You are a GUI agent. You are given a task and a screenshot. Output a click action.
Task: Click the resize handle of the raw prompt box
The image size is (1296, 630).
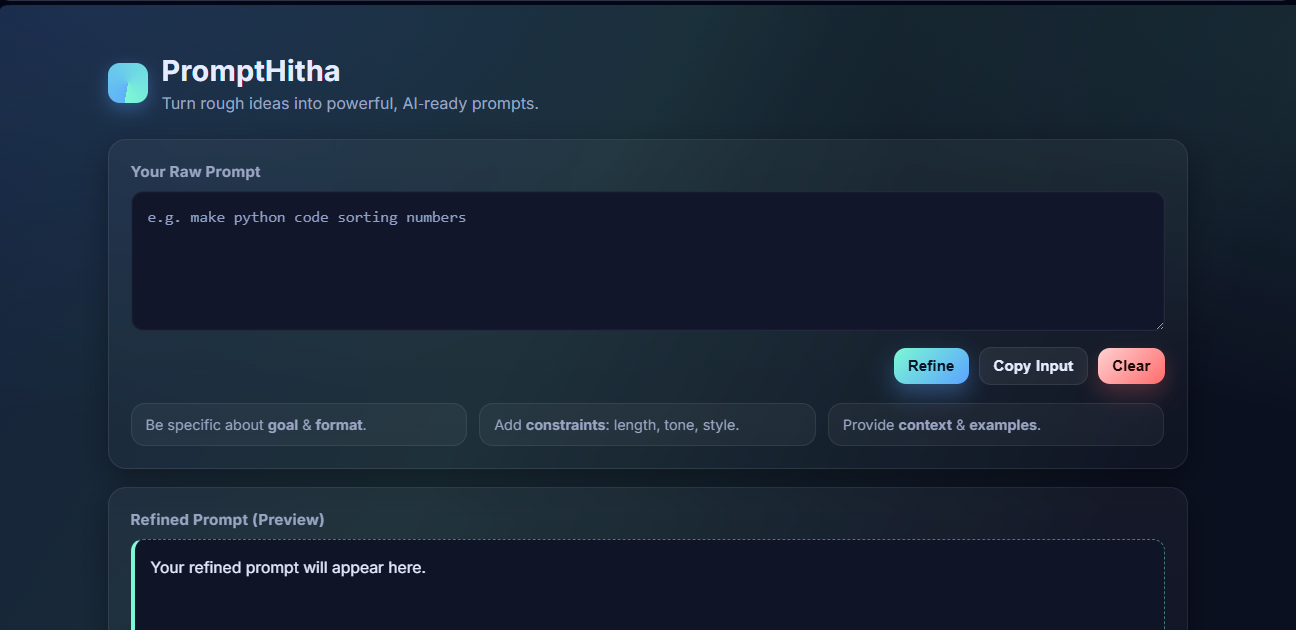click(x=1159, y=325)
